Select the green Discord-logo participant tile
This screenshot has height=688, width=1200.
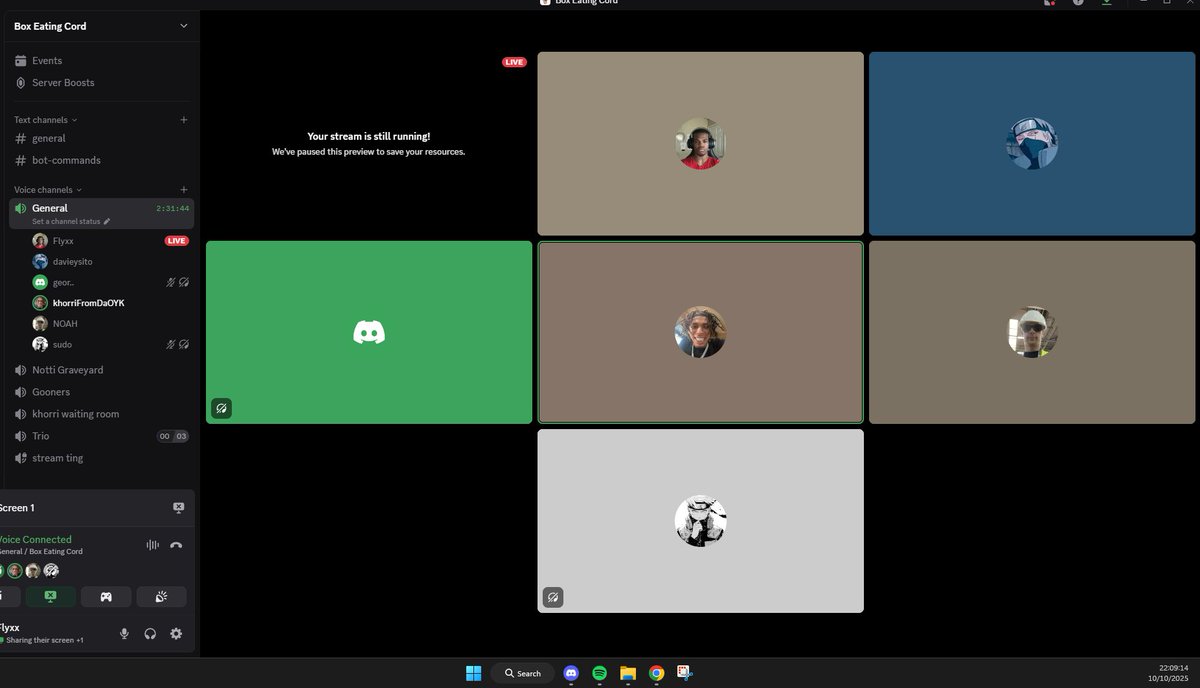[369, 332]
